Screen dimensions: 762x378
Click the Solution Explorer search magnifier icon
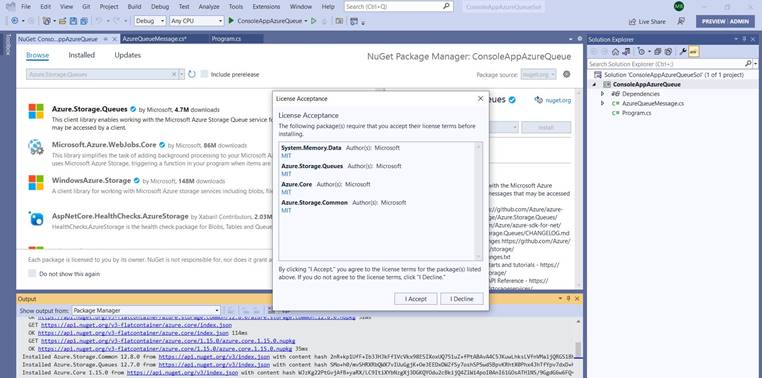(748, 64)
